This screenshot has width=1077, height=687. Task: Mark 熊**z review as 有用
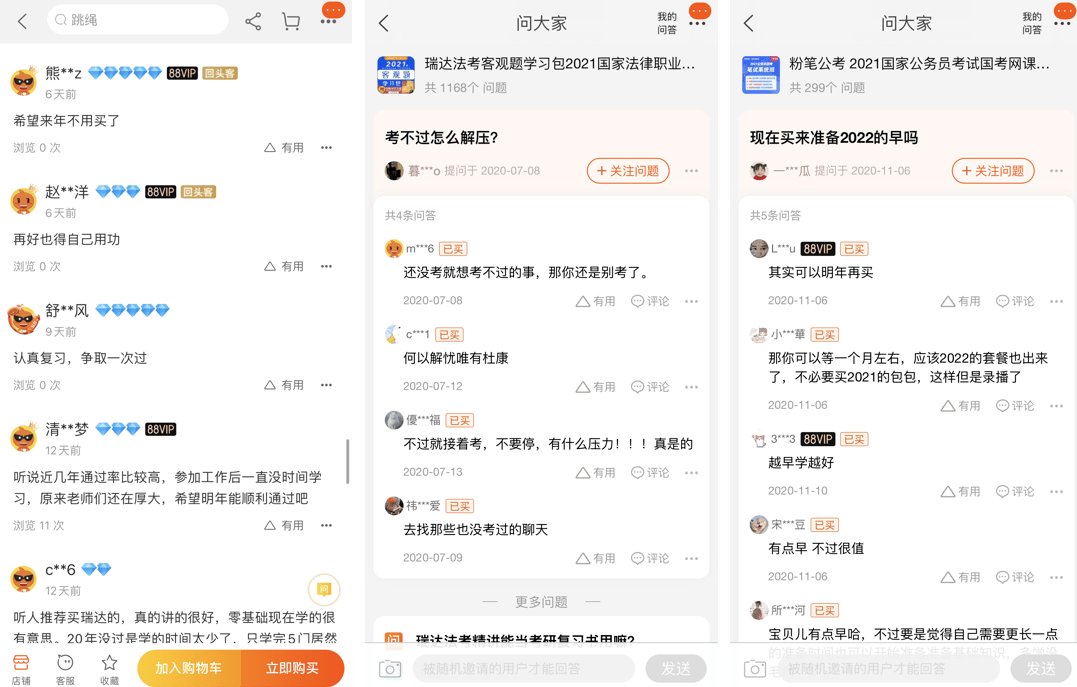coord(284,148)
